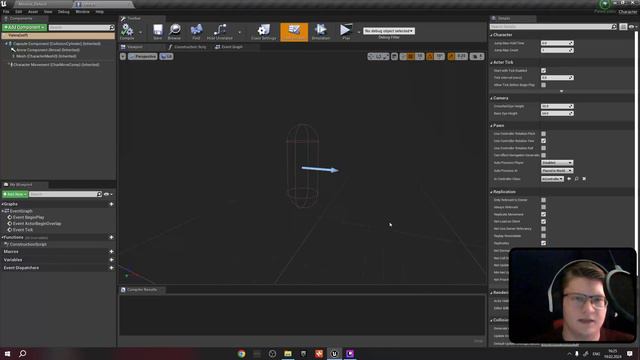Viewport: 640px width, 360px height.
Task: Compile the blueprint
Action: (127, 31)
